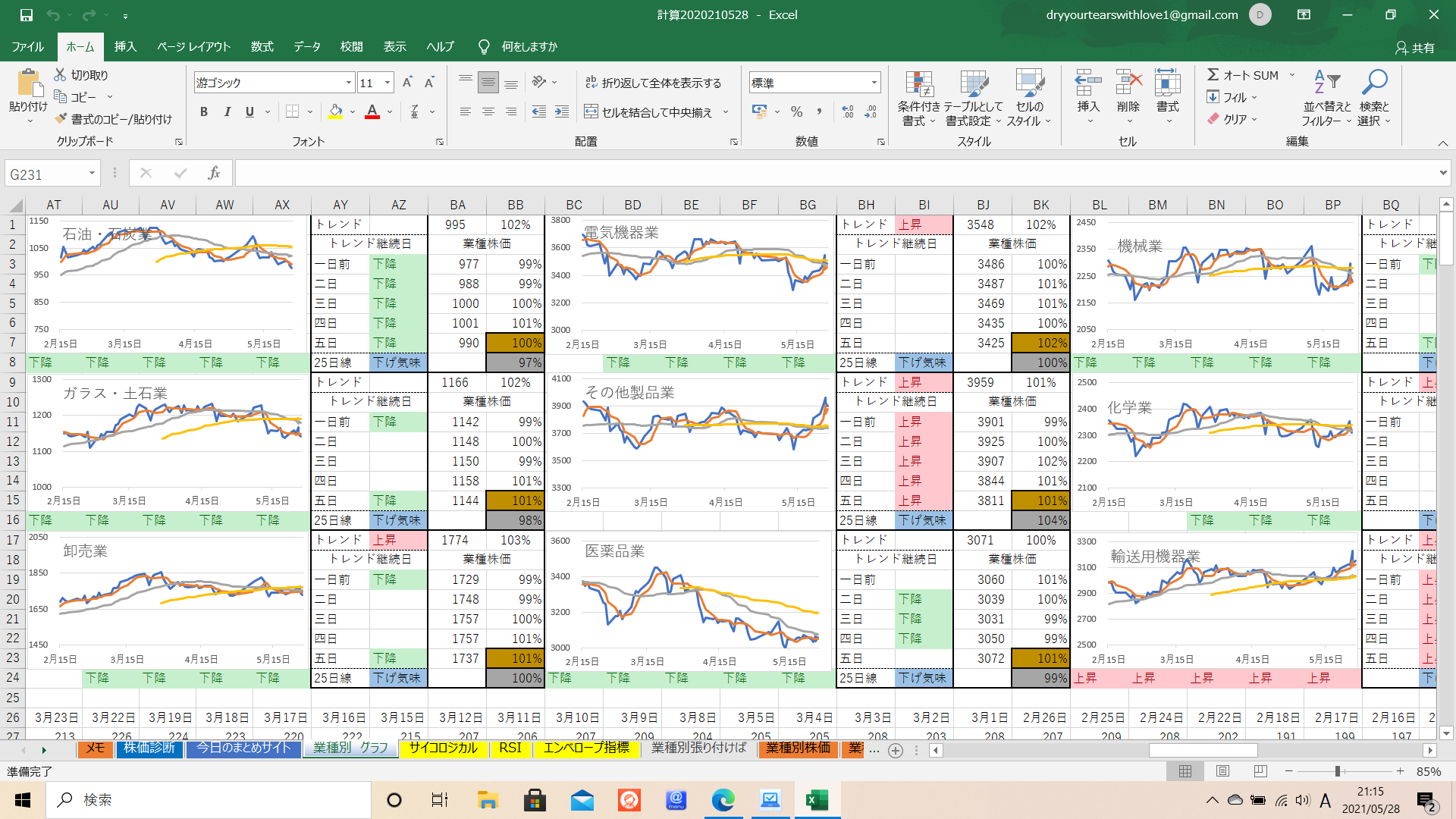Expand the number format dropdown
This screenshot has height=819, width=1456.
point(874,83)
